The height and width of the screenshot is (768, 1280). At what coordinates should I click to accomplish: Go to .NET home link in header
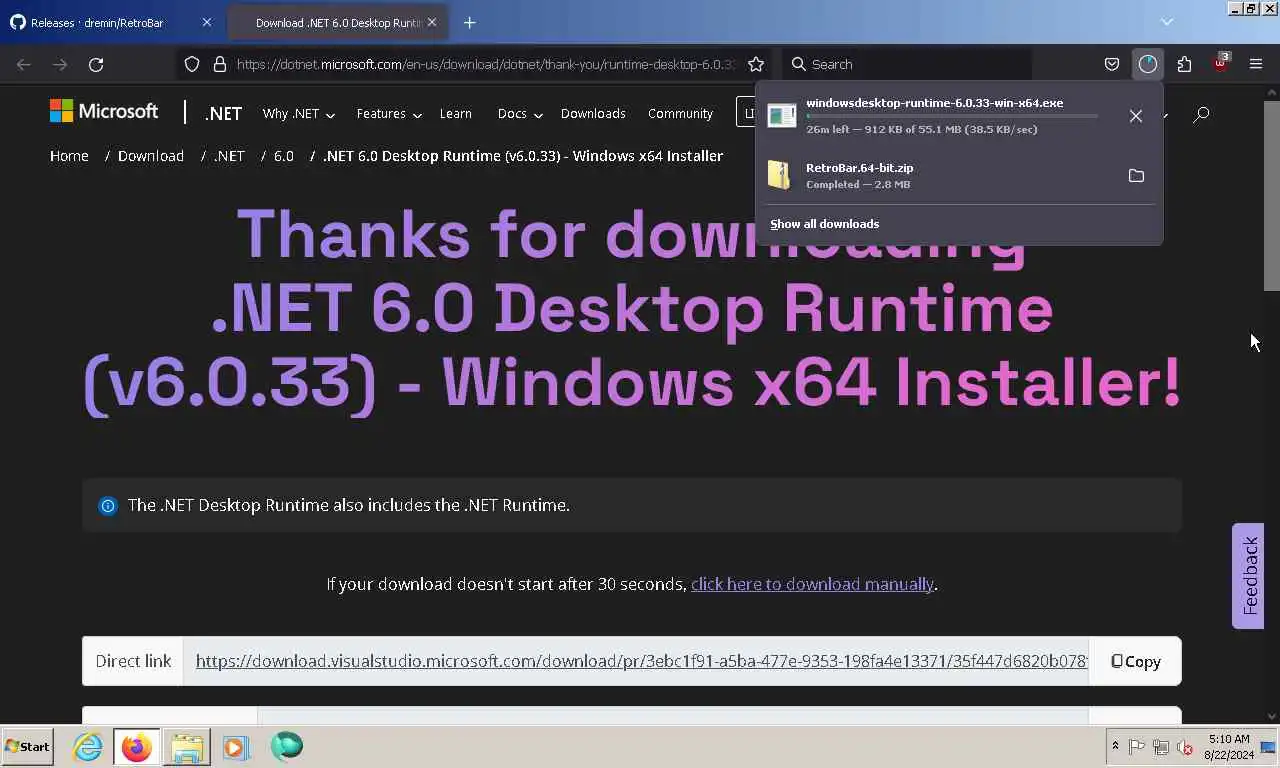click(223, 114)
